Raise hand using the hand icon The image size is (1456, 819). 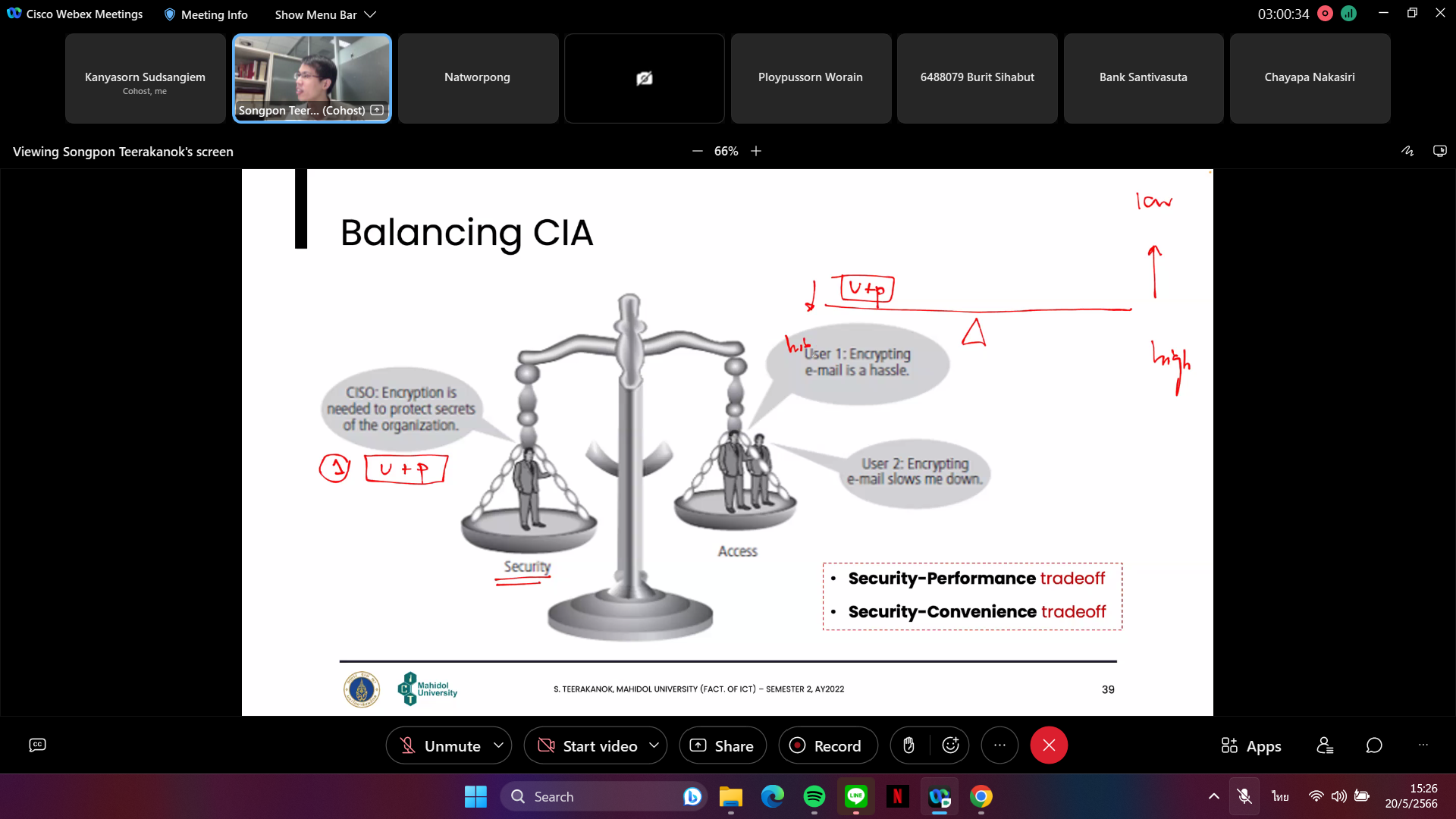click(x=908, y=745)
